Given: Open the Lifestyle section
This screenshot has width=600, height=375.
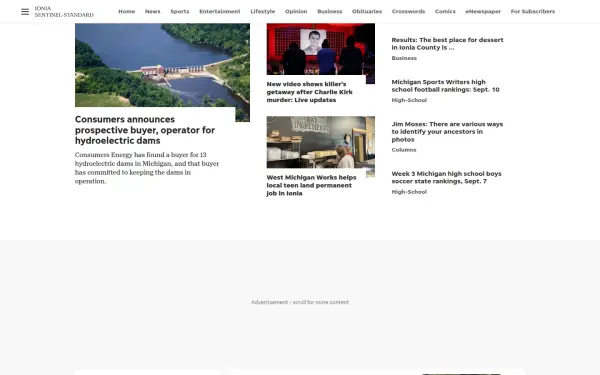Looking at the screenshot, I should [x=262, y=11].
